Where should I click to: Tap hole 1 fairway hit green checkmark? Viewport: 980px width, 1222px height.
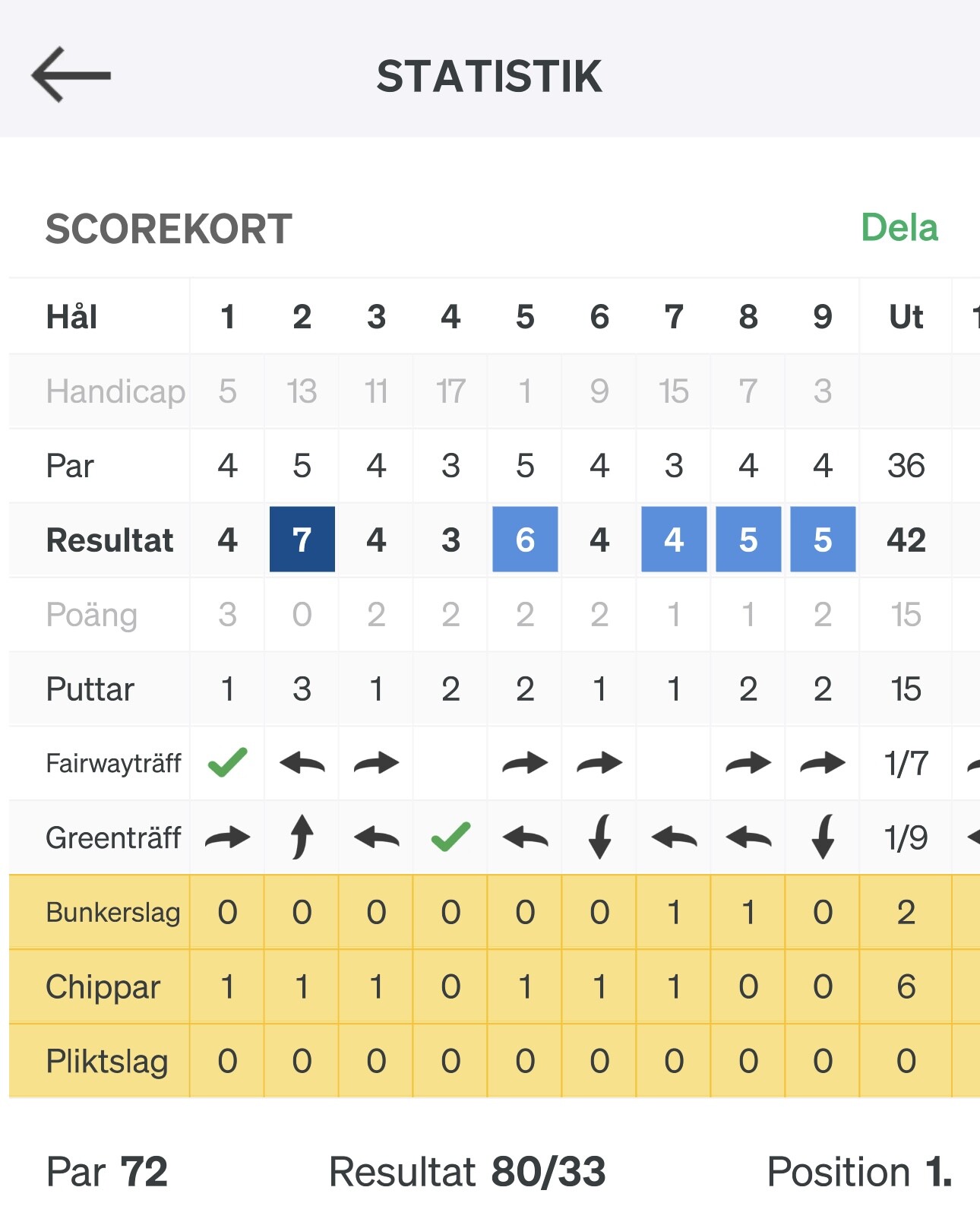coord(227,762)
